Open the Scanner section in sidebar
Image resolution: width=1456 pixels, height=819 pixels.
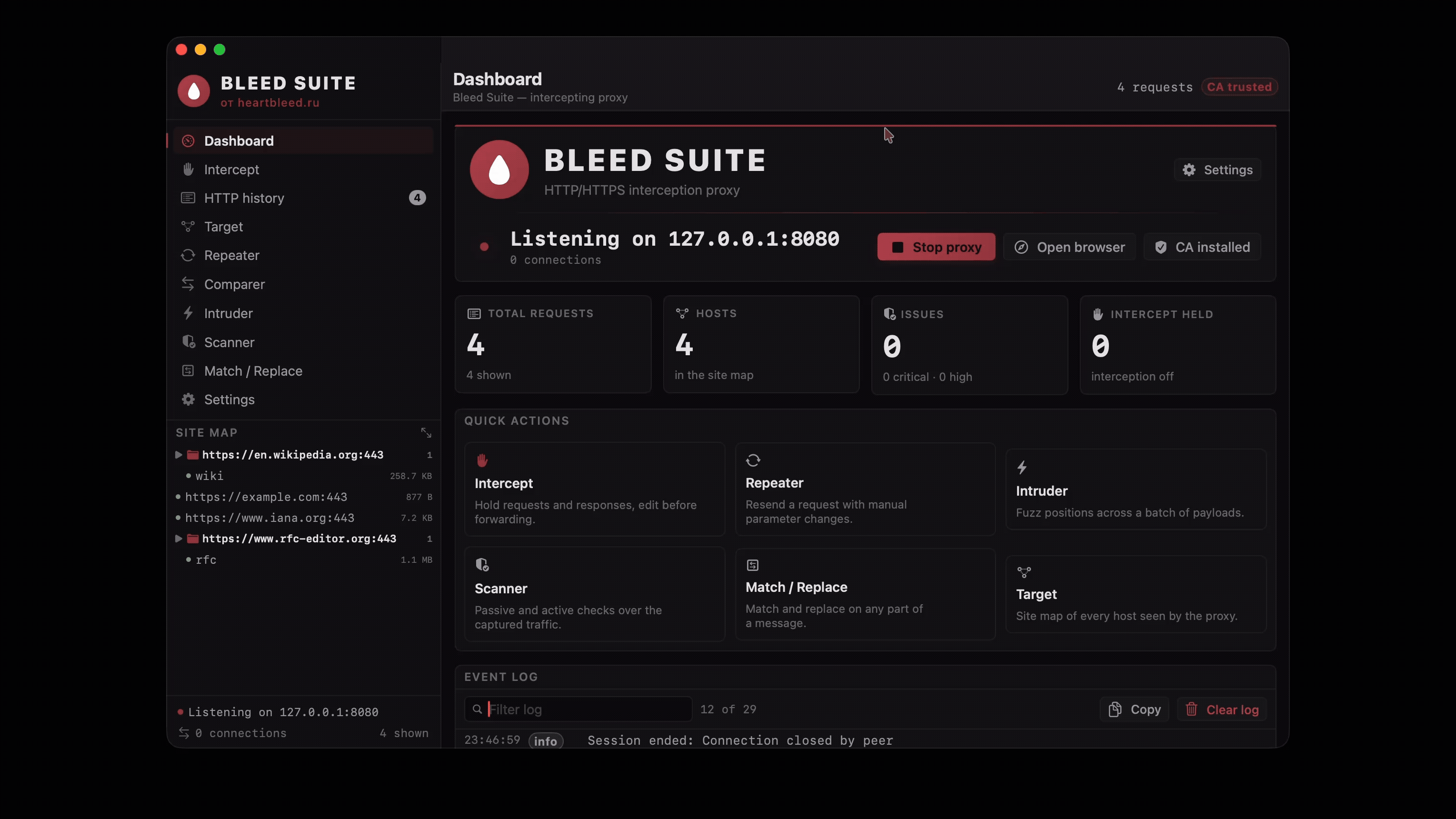(303, 342)
